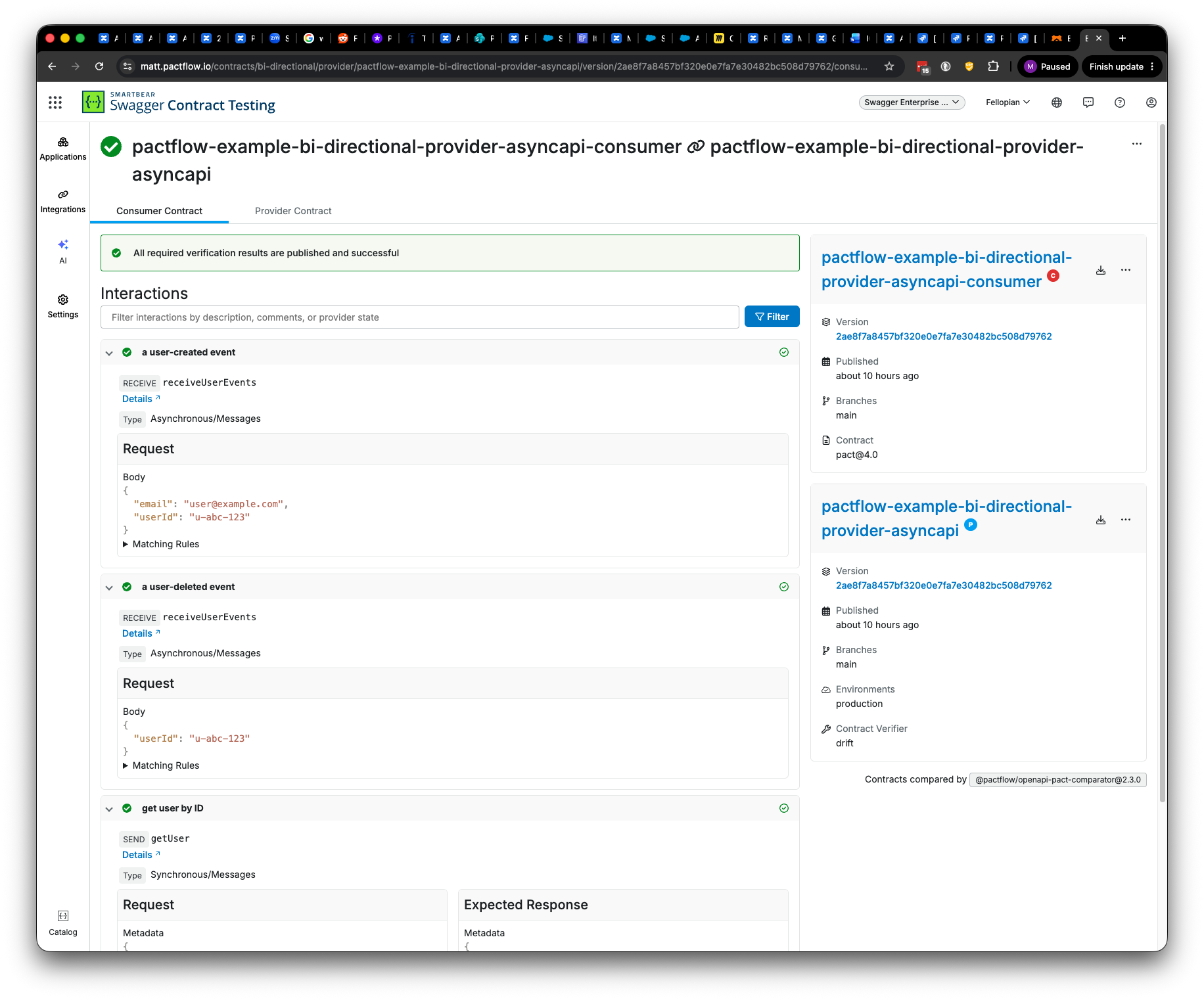This screenshot has height=1000, width=1204.
Task: Reload the page
Action: [99, 66]
